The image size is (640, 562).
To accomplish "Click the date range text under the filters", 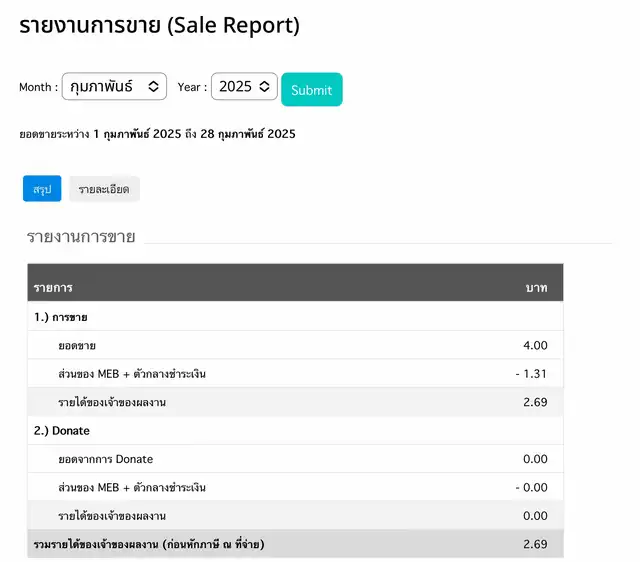I will [157, 134].
